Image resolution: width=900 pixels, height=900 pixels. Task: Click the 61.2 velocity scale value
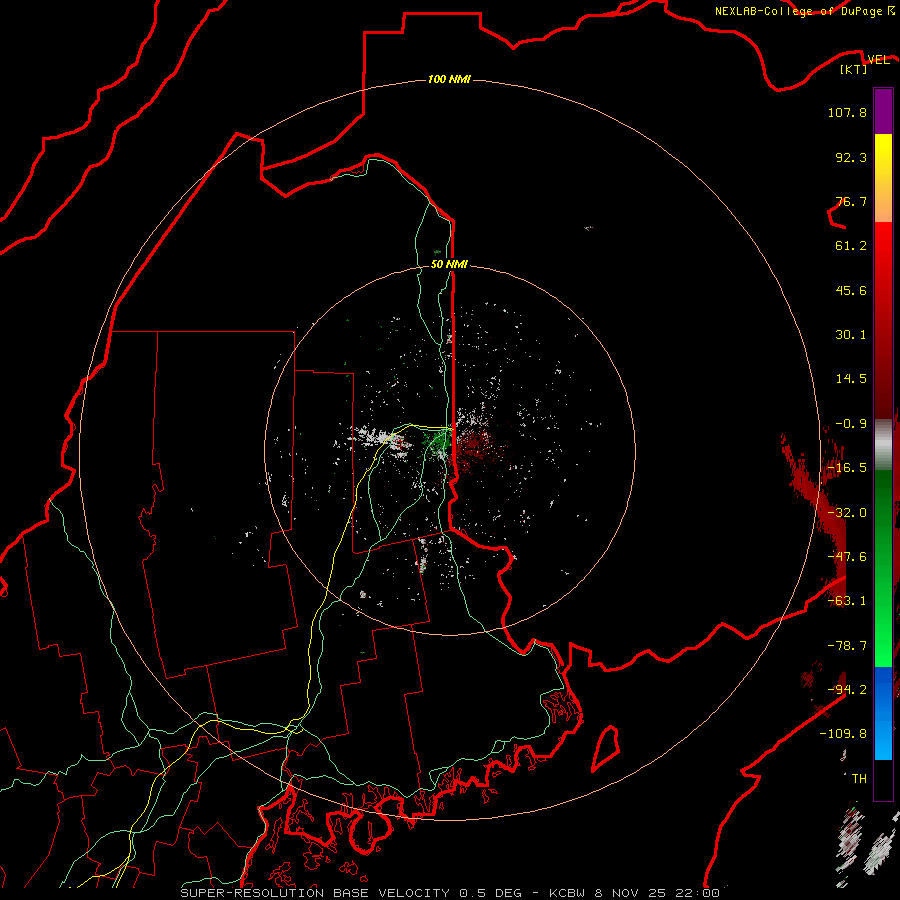[x=851, y=246]
